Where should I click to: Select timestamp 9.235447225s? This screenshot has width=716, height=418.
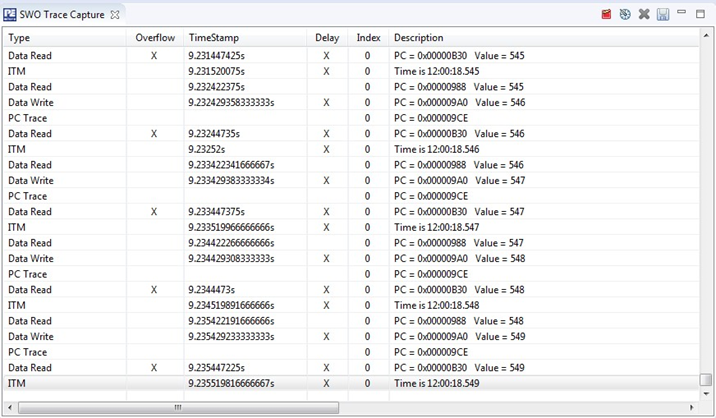click(x=216, y=368)
